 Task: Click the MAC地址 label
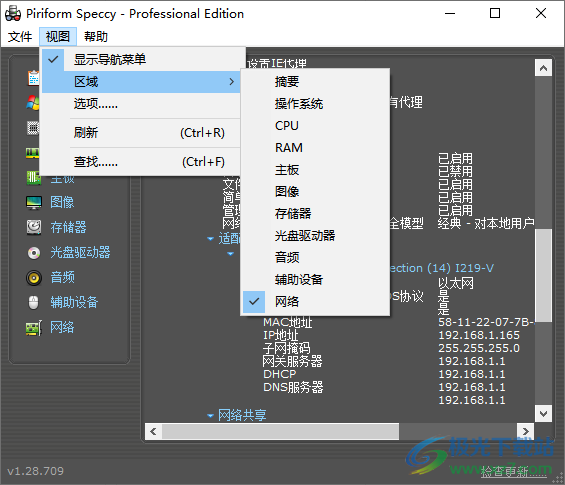[288, 322]
